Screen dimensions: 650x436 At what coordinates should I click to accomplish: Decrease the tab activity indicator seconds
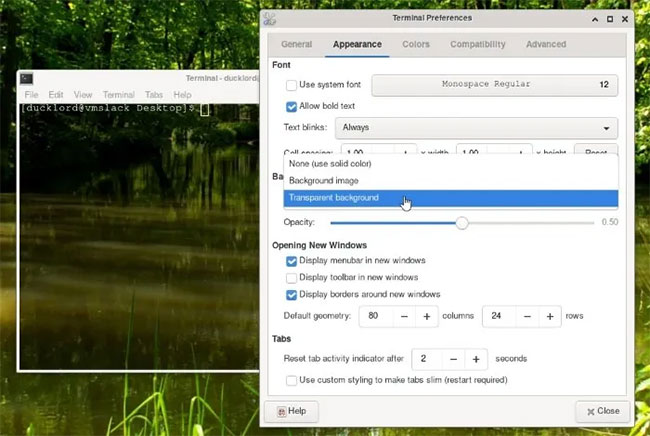[454, 359]
